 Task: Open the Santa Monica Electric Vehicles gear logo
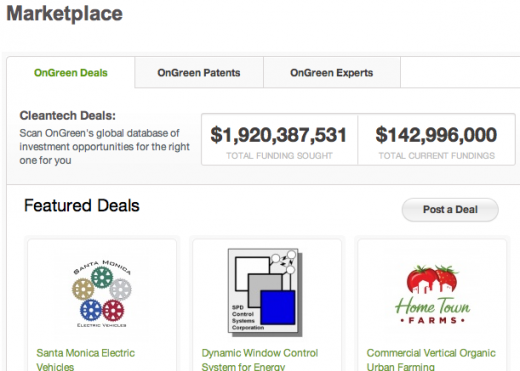tap(102, 293)
